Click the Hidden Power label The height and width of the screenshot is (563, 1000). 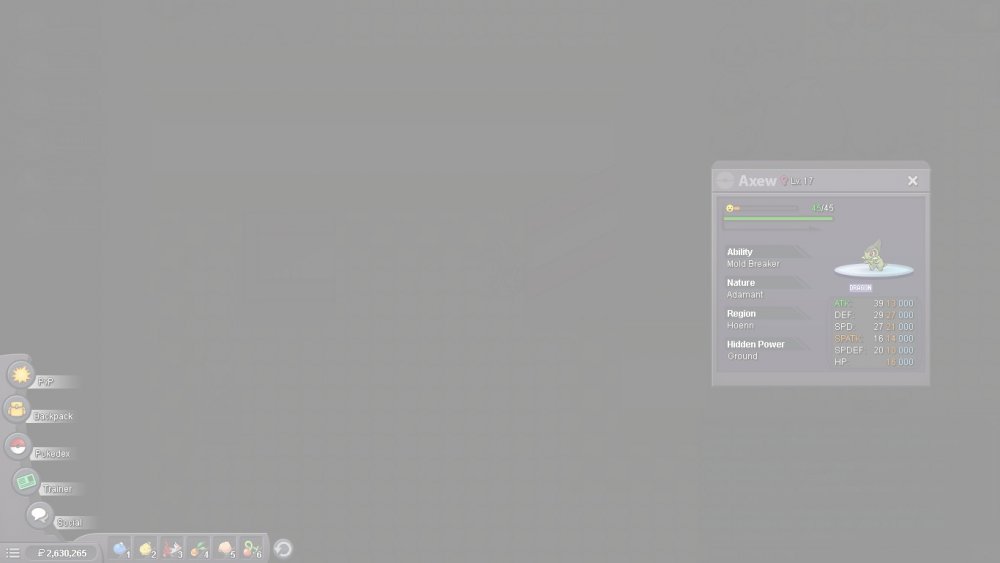(x=755, y=344)
